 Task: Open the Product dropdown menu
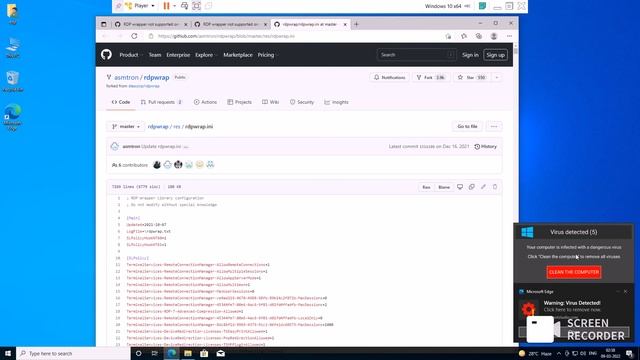pos(130,55)
